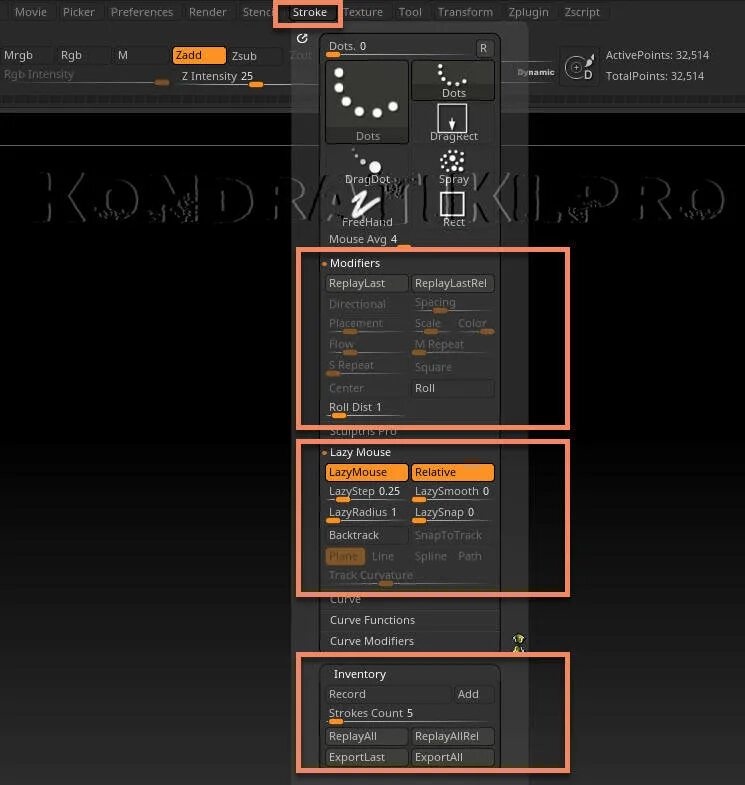
Task: Click the ReplayLast button
Action: [x=367, y=283]
